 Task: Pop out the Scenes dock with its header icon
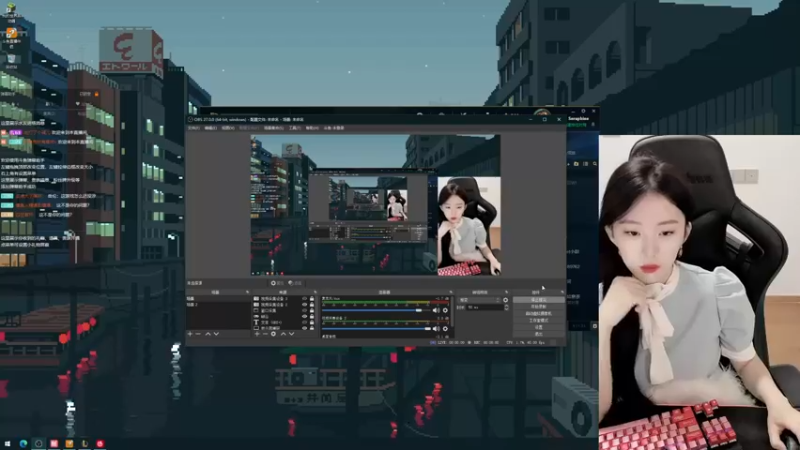pyautogui.click(x=247, y=292)
